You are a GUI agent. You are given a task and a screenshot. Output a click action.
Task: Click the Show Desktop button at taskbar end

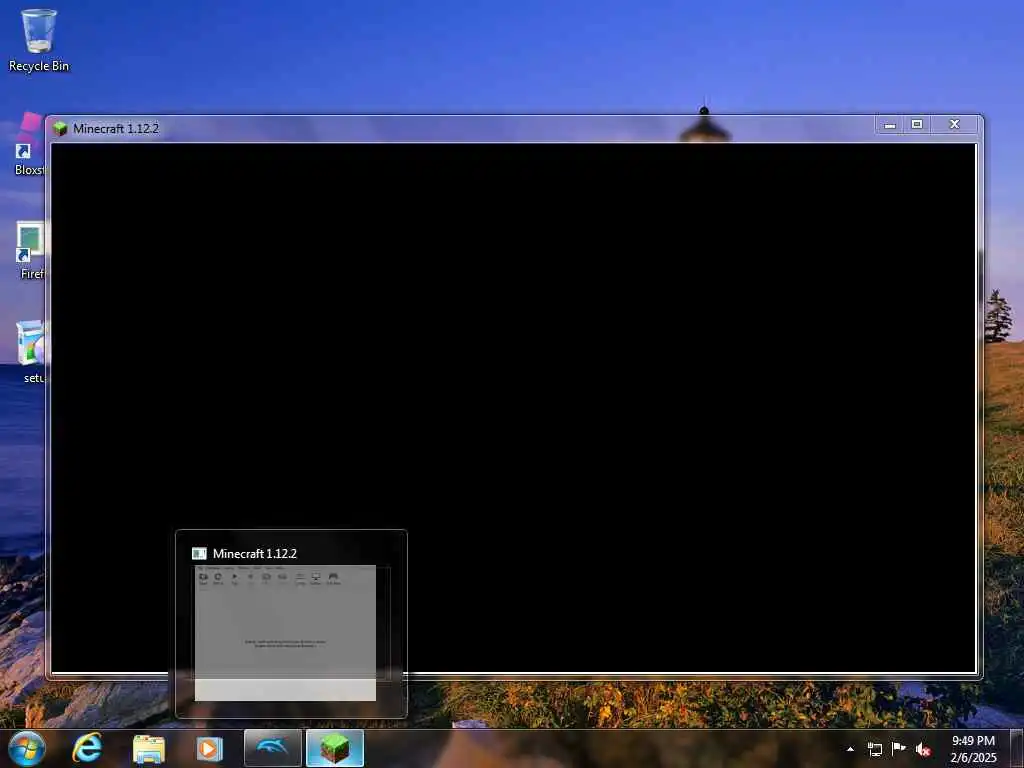pos(1019,748)
